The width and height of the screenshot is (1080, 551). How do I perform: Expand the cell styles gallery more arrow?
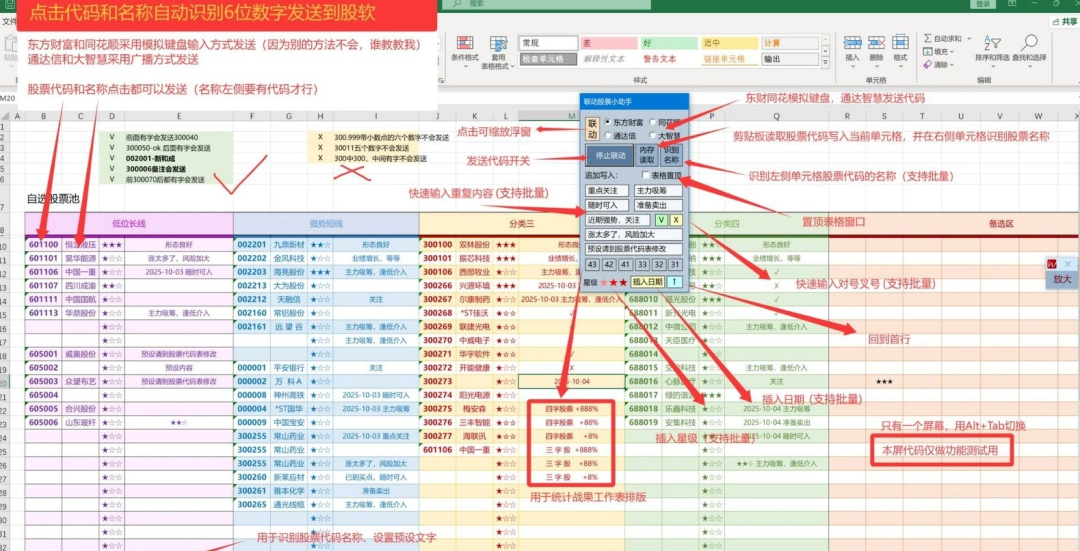click(826, 61)
